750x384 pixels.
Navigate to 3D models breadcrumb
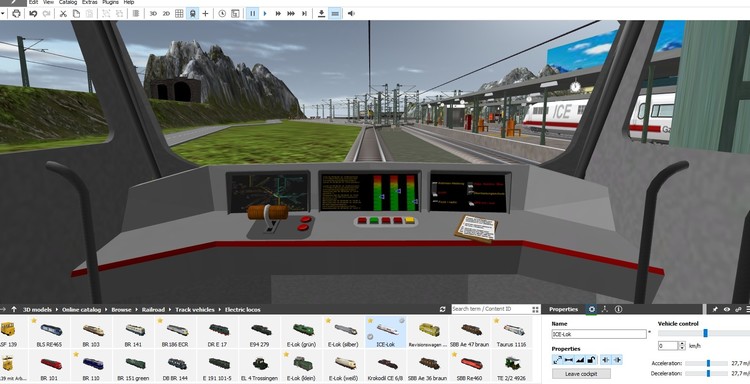pyautogui.click(x=37, y=309)
